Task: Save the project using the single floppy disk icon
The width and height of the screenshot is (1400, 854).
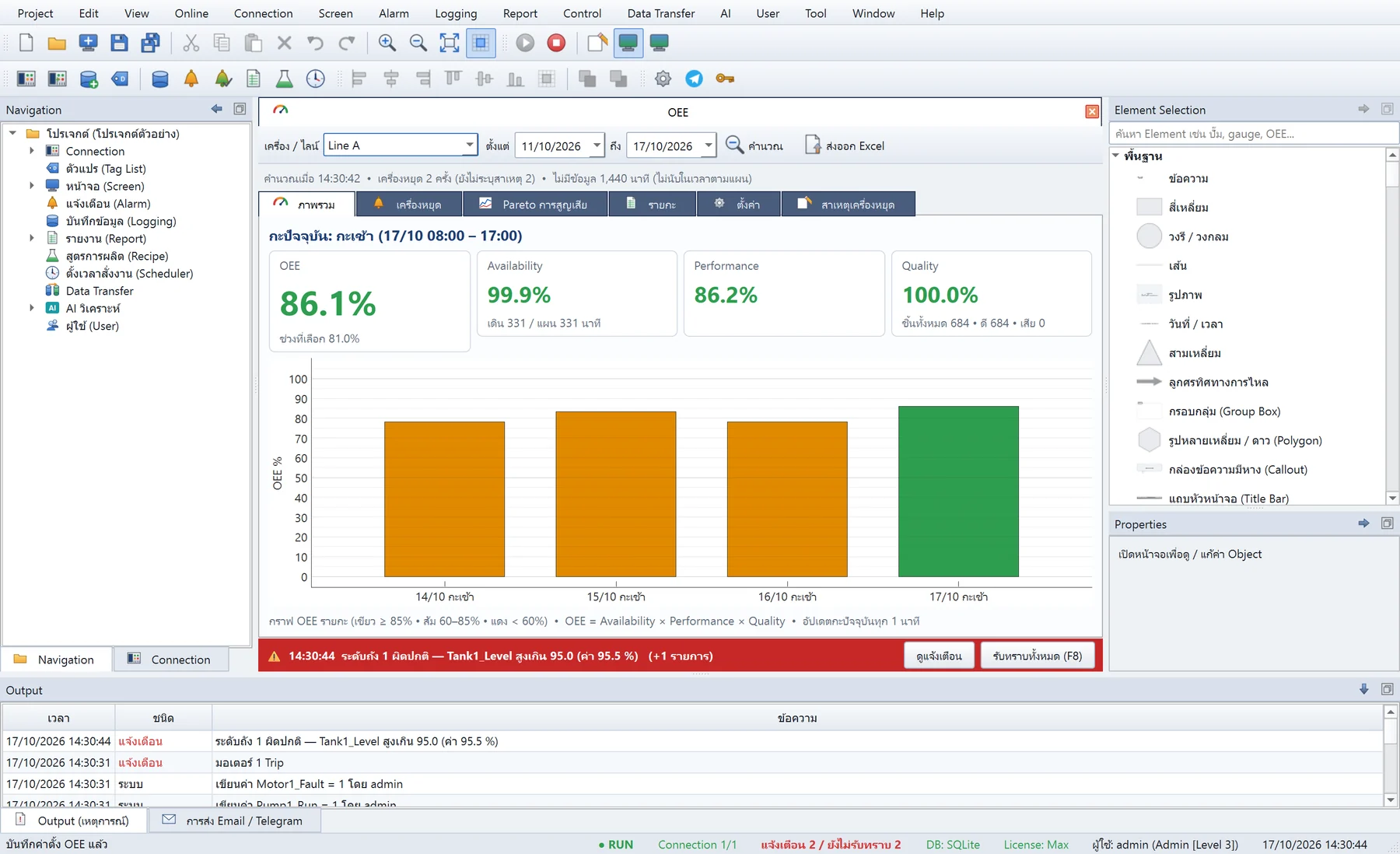Action: click(119, 43)
